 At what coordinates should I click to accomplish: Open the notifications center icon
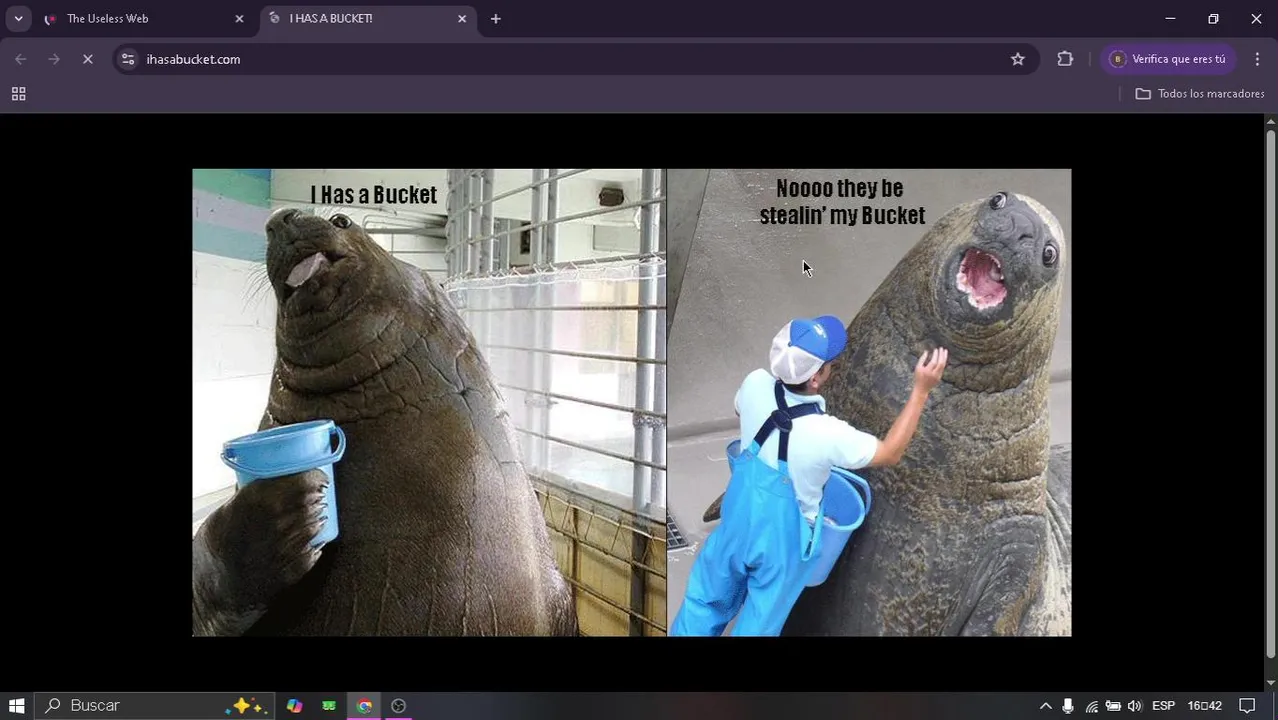point(1247,706)
